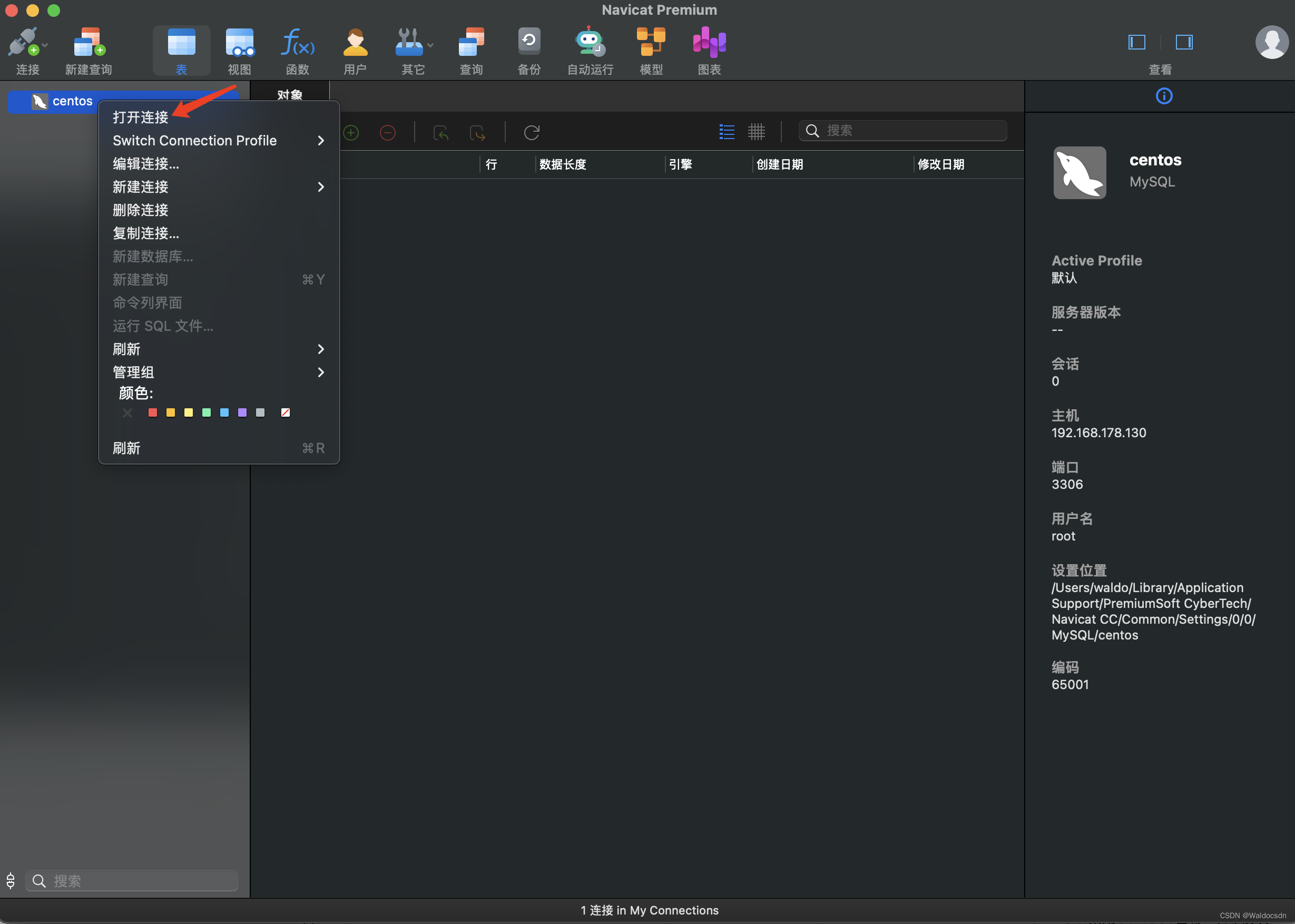Pick the gray color swatch
This screenshot has width=1295, height=924.
coord(260,412)
